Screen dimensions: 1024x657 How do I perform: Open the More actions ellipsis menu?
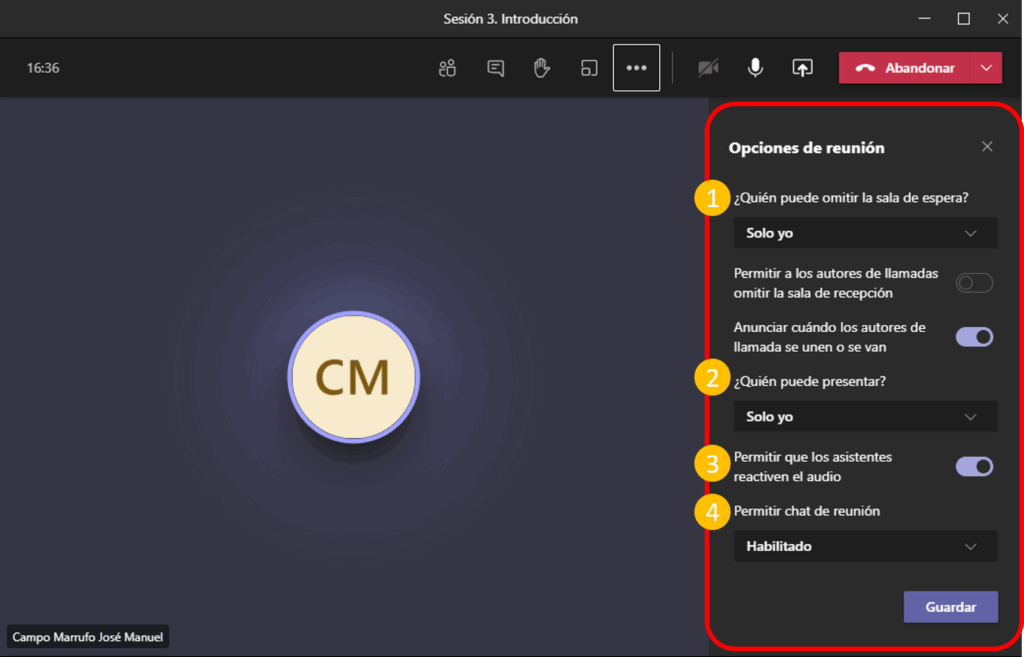click(636, 68)
